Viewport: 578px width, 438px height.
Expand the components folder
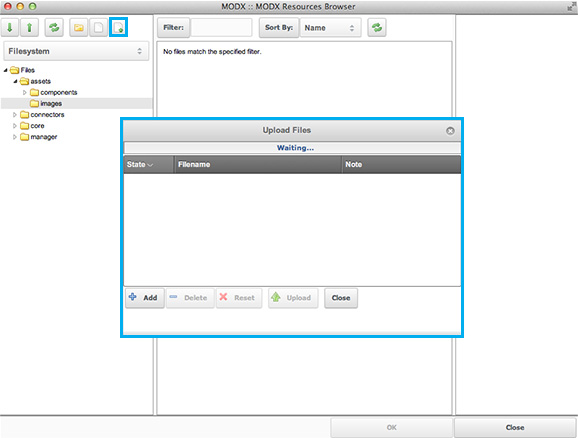[25, 93]
